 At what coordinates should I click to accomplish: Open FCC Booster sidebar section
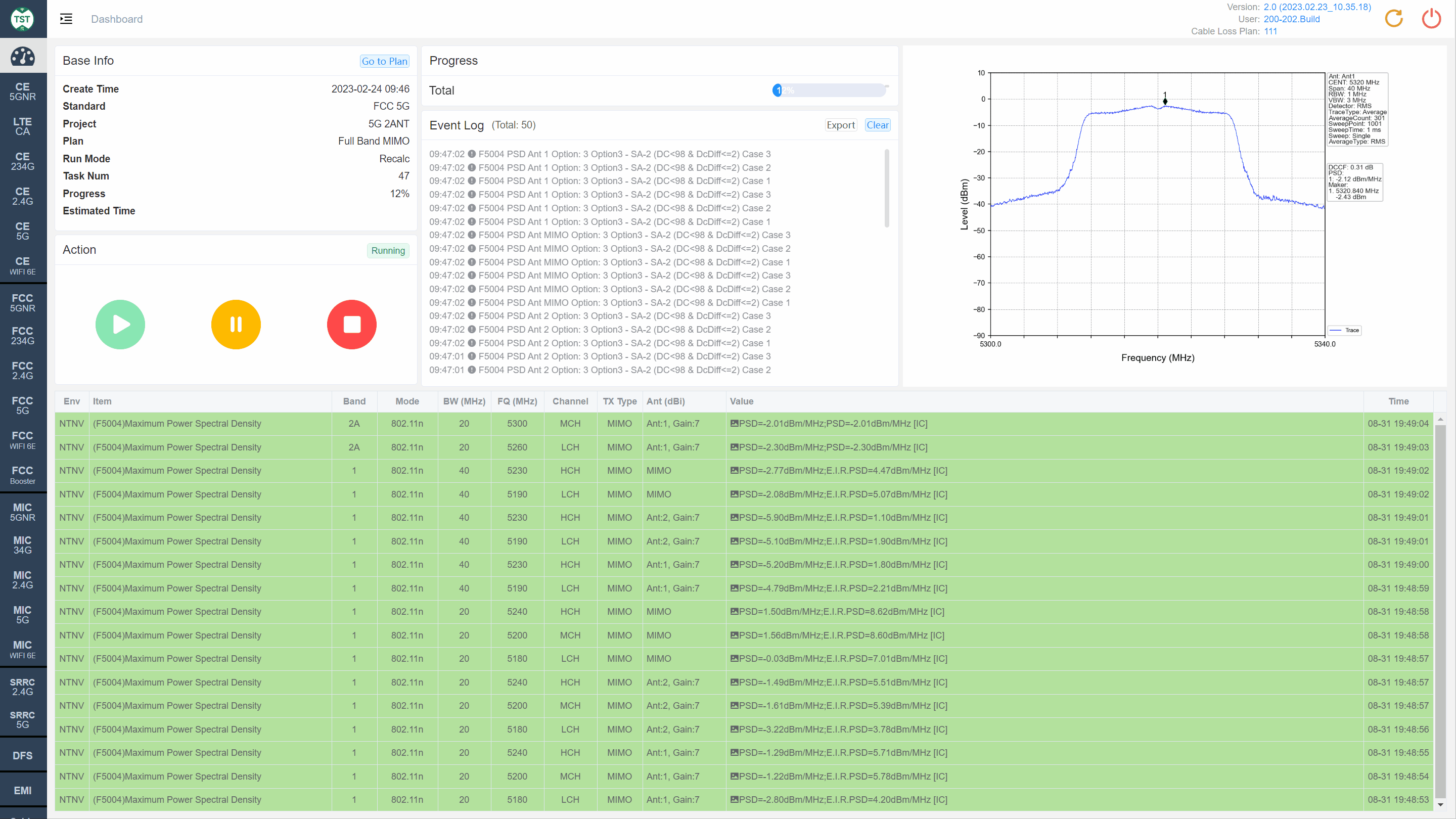tap(23, 475)
